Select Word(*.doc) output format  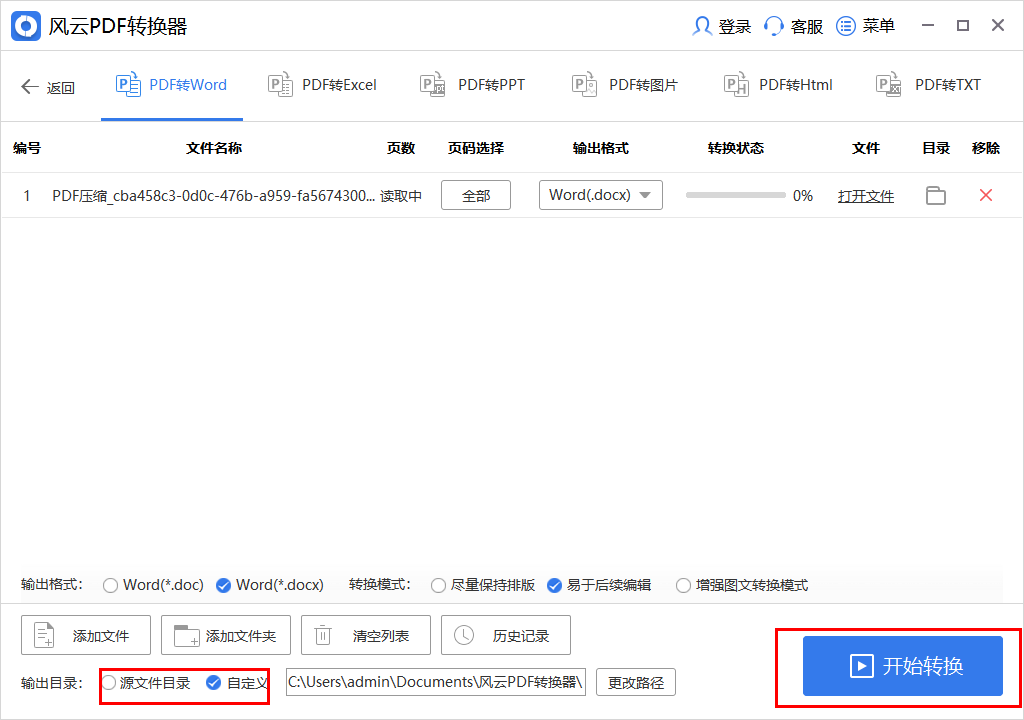(153, 585)
